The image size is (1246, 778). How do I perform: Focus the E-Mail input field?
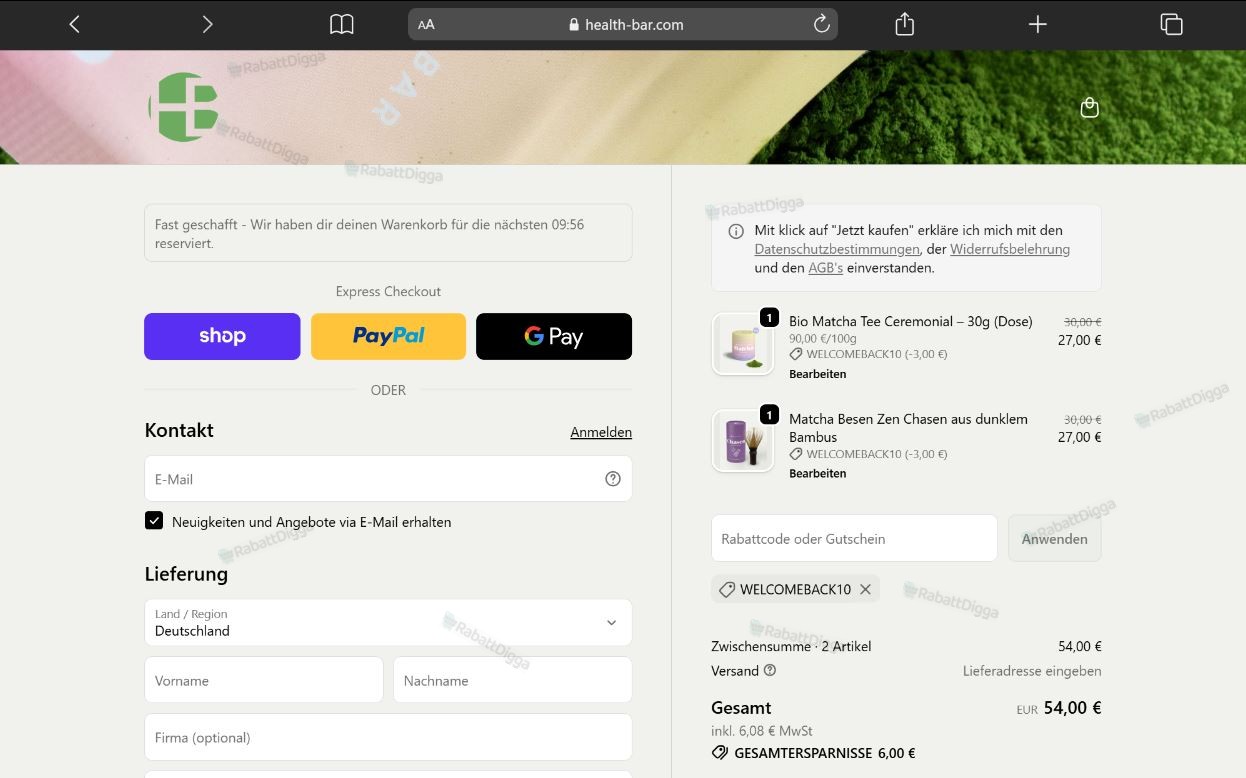click(x=388, y=479)
